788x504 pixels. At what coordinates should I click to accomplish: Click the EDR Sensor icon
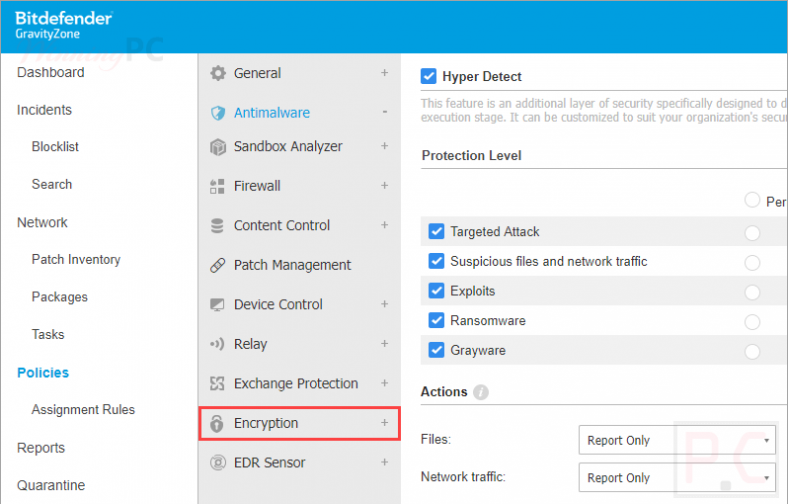coord(218,462)
